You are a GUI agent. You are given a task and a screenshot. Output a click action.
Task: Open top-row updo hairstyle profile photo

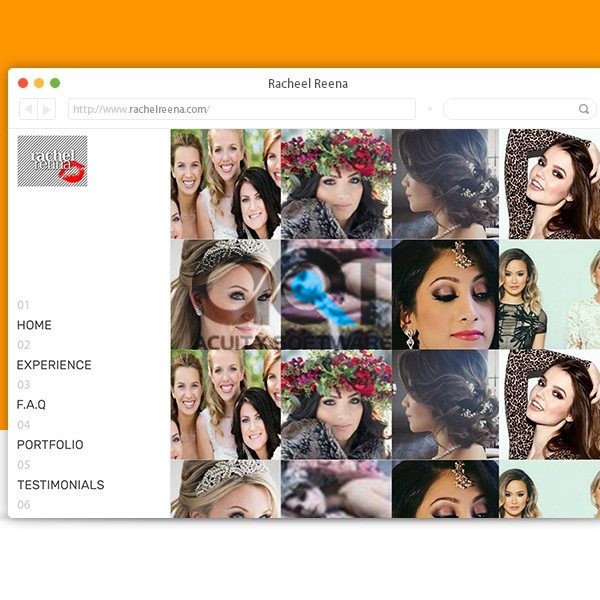(445, 184)
